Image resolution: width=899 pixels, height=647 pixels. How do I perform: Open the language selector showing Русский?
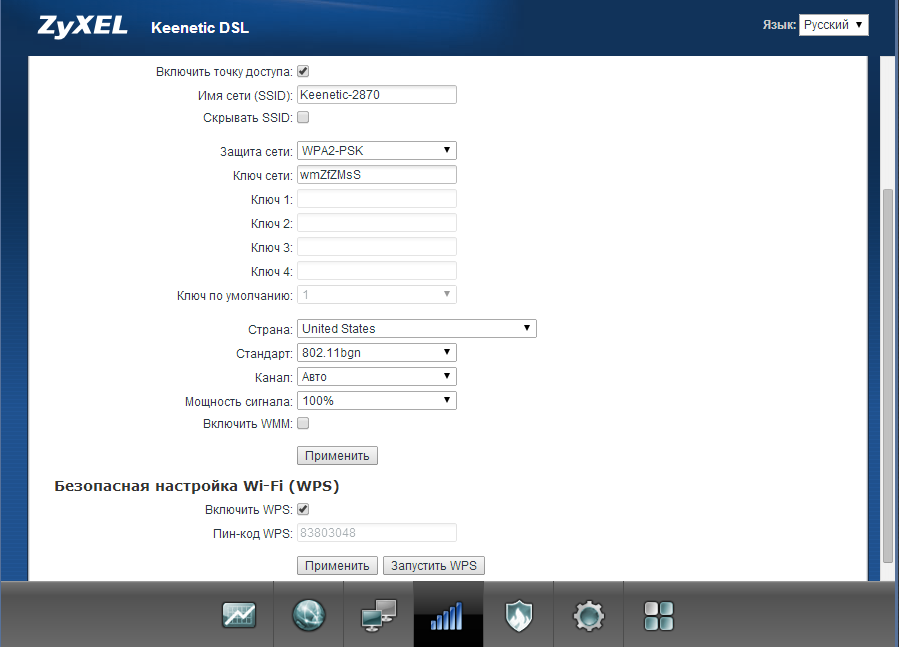tap(833, 25)
